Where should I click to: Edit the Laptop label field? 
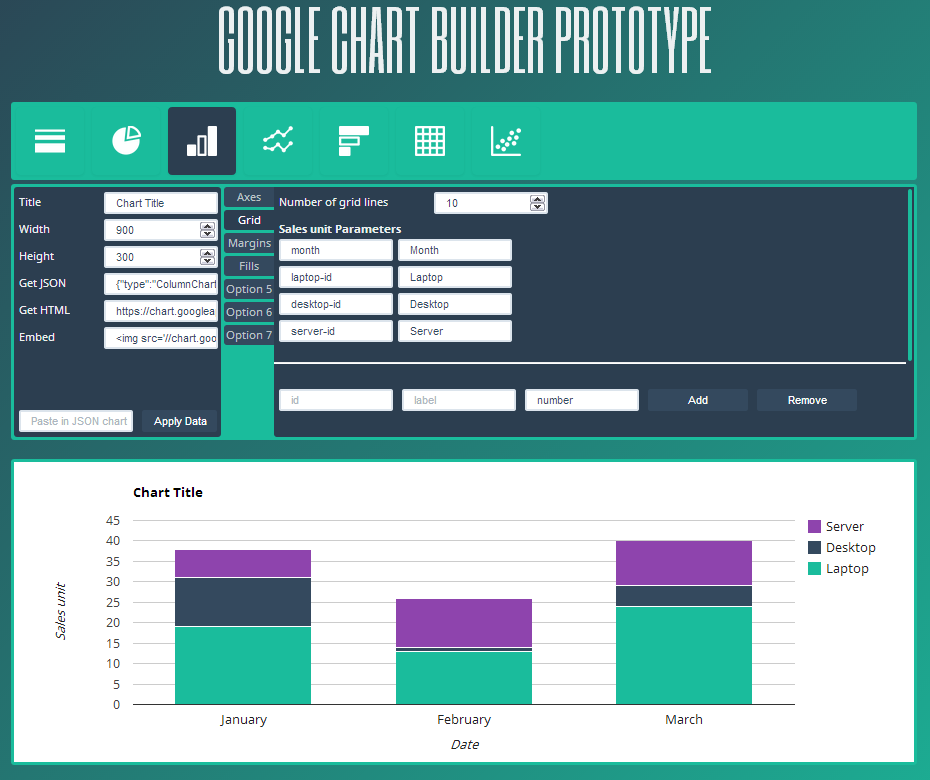click(454, 277)
